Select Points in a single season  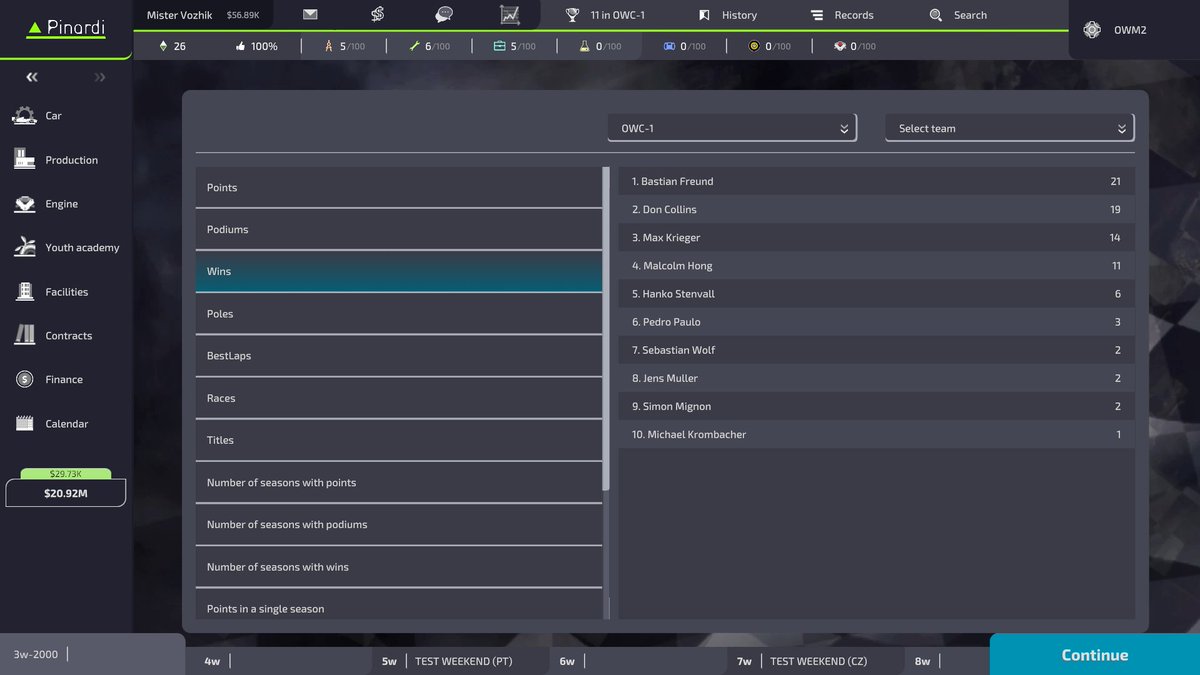(x=399, y=604)
